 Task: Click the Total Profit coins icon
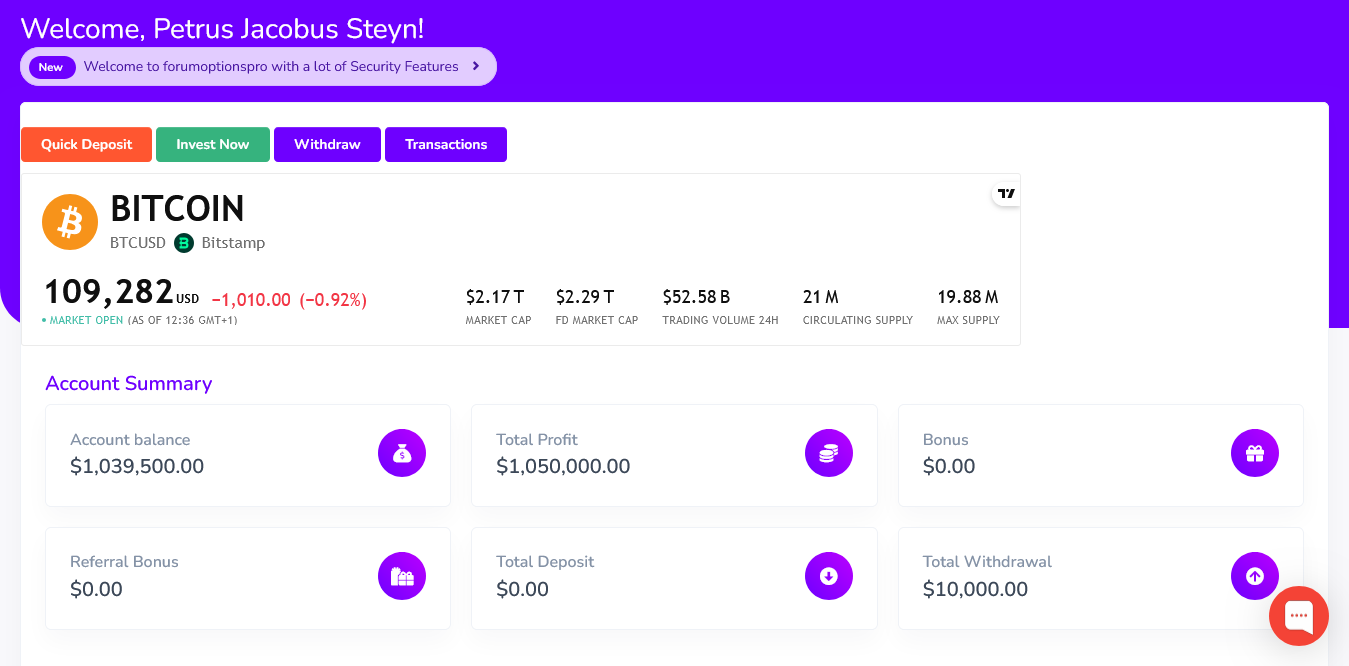tap(828, 453)
